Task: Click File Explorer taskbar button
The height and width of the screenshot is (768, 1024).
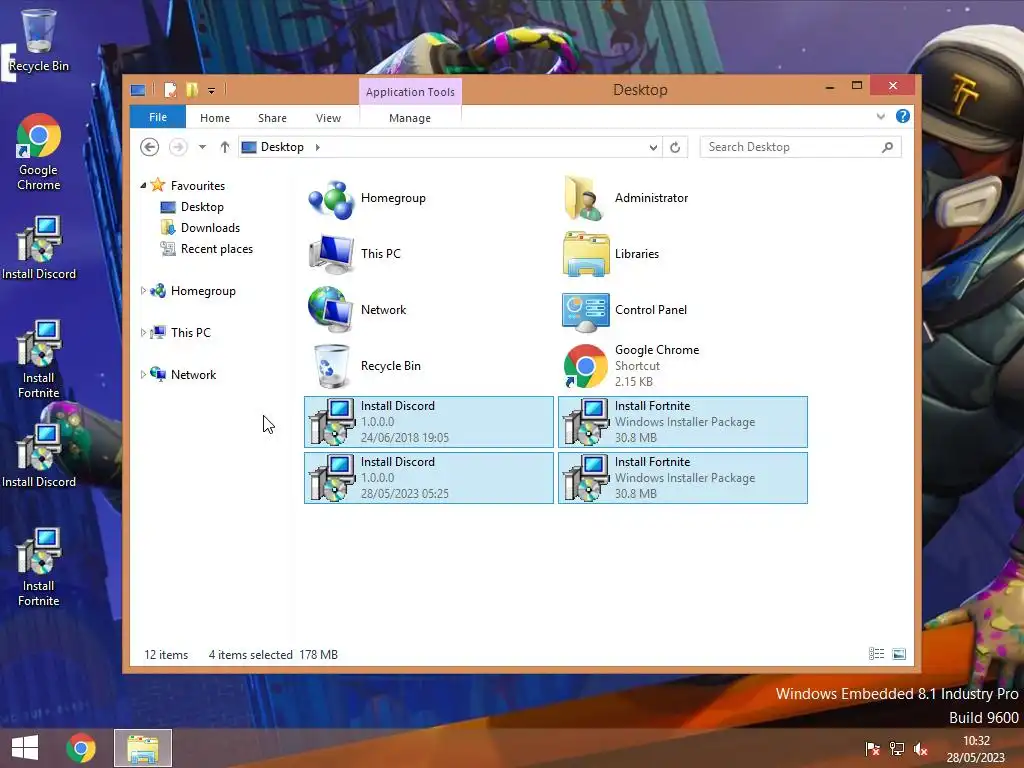Action: coord(143,748)
